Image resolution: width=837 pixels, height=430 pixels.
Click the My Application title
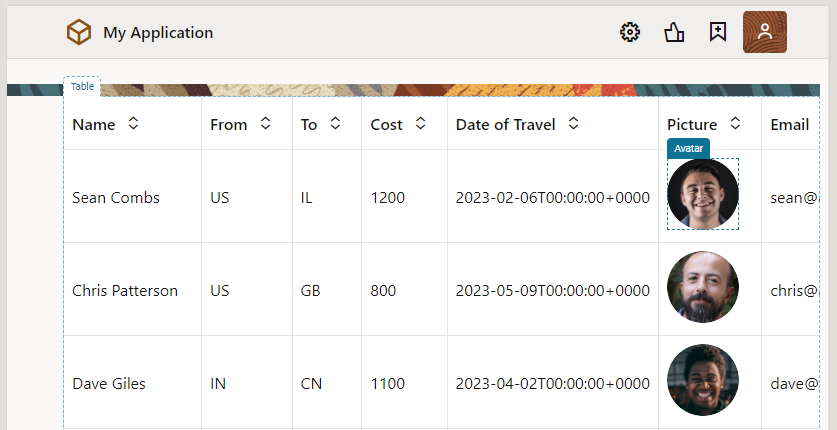(158, 33)
